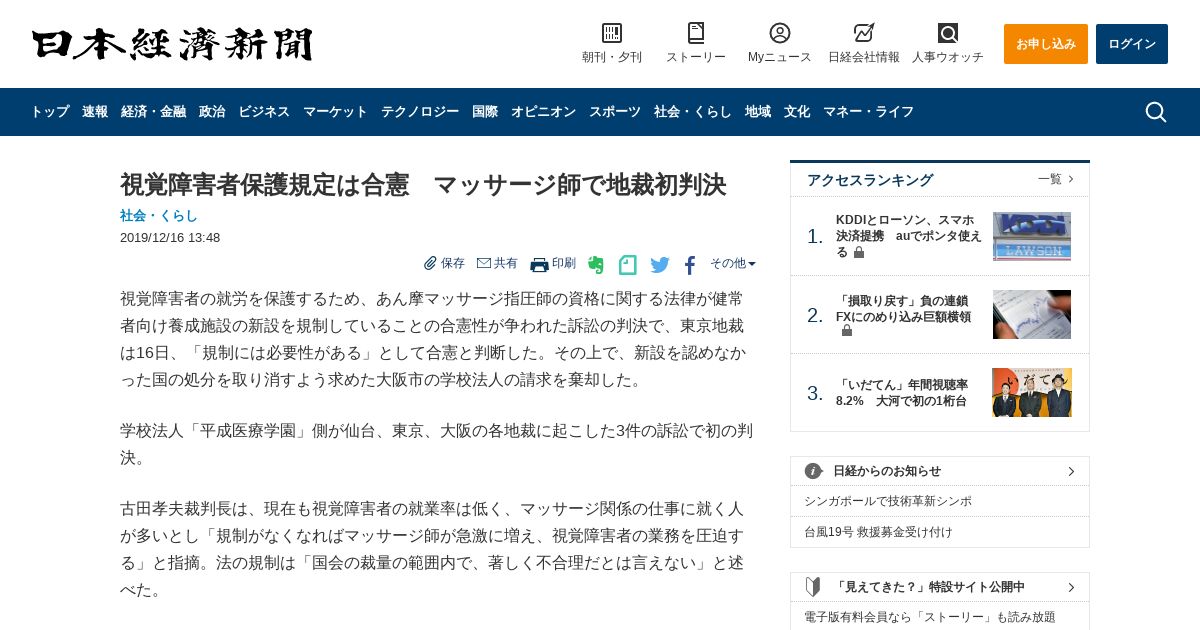Save article with the 保存 clip icon
Image resolution: width=1200 pixels, height=630 pixels.
point(430,263)
